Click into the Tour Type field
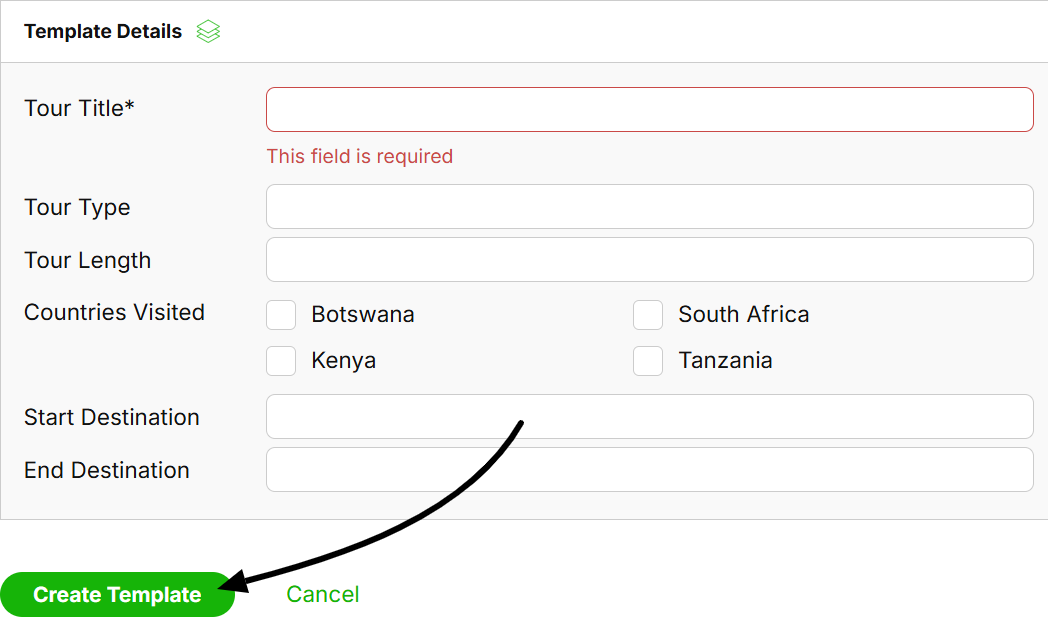 pos(649,206)
